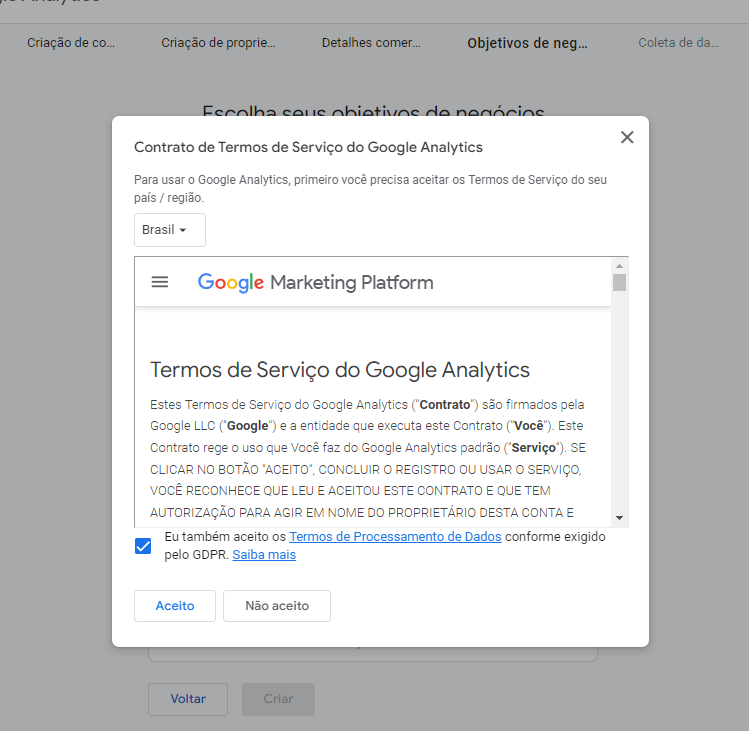
Task: Click the Voltar button
Action: click(x=188, y=699)
